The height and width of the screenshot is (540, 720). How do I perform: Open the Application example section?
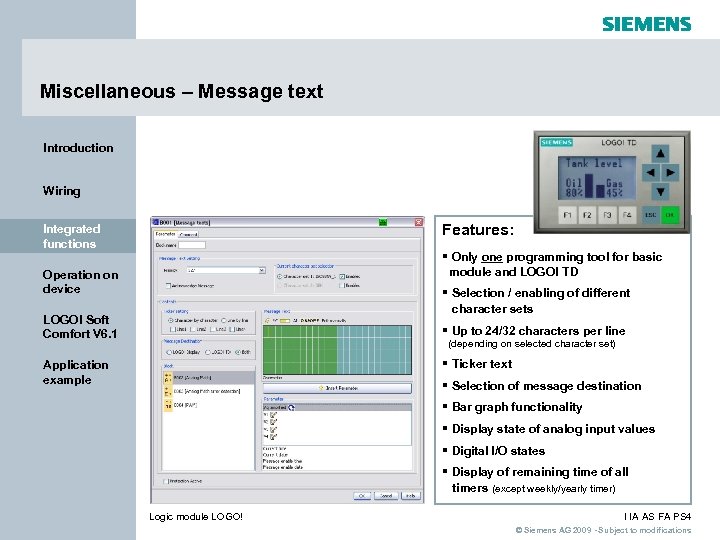[75, 372]
